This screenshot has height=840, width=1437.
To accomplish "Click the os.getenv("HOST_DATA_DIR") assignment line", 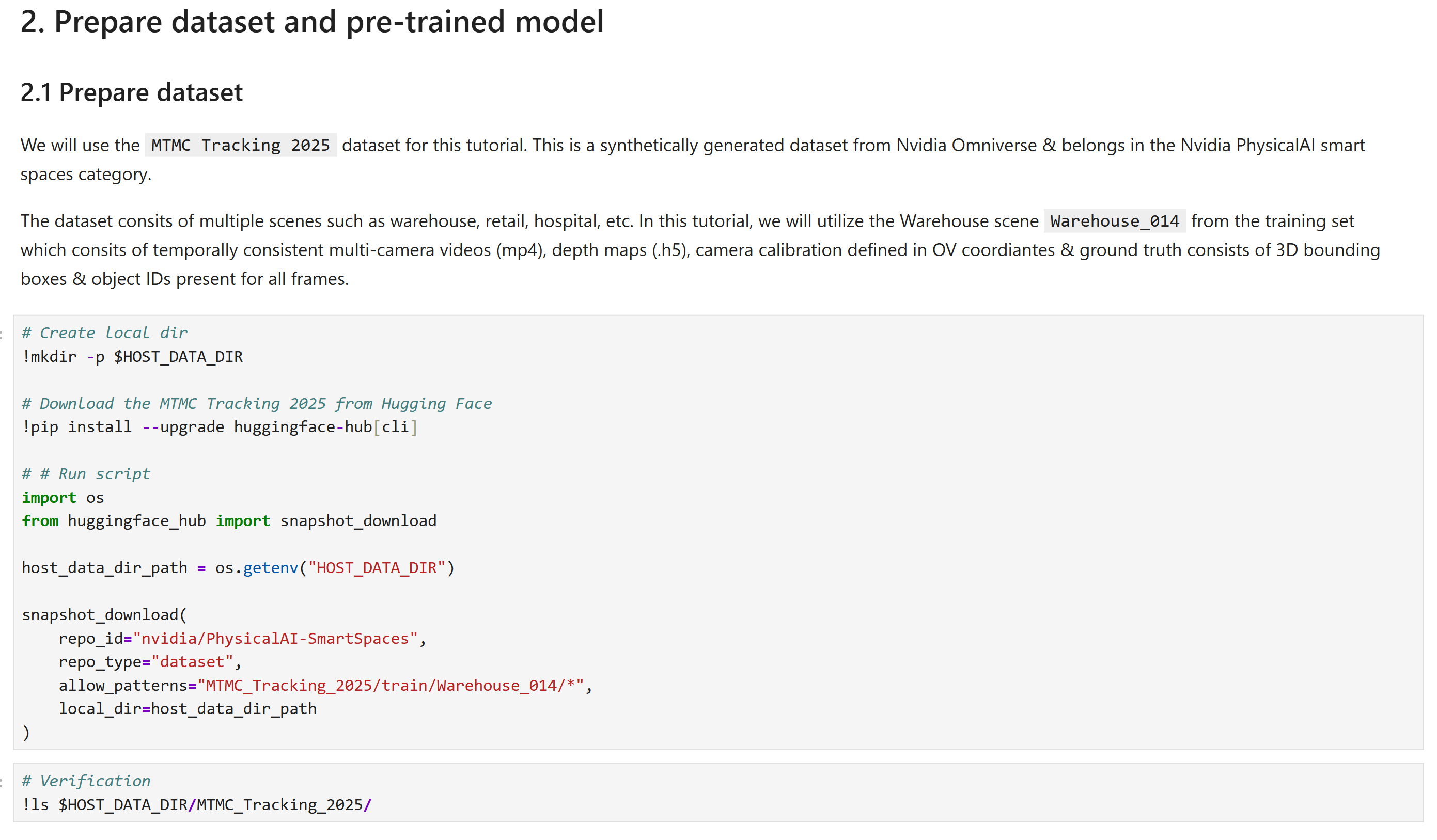I will click(x=238, y=567).
